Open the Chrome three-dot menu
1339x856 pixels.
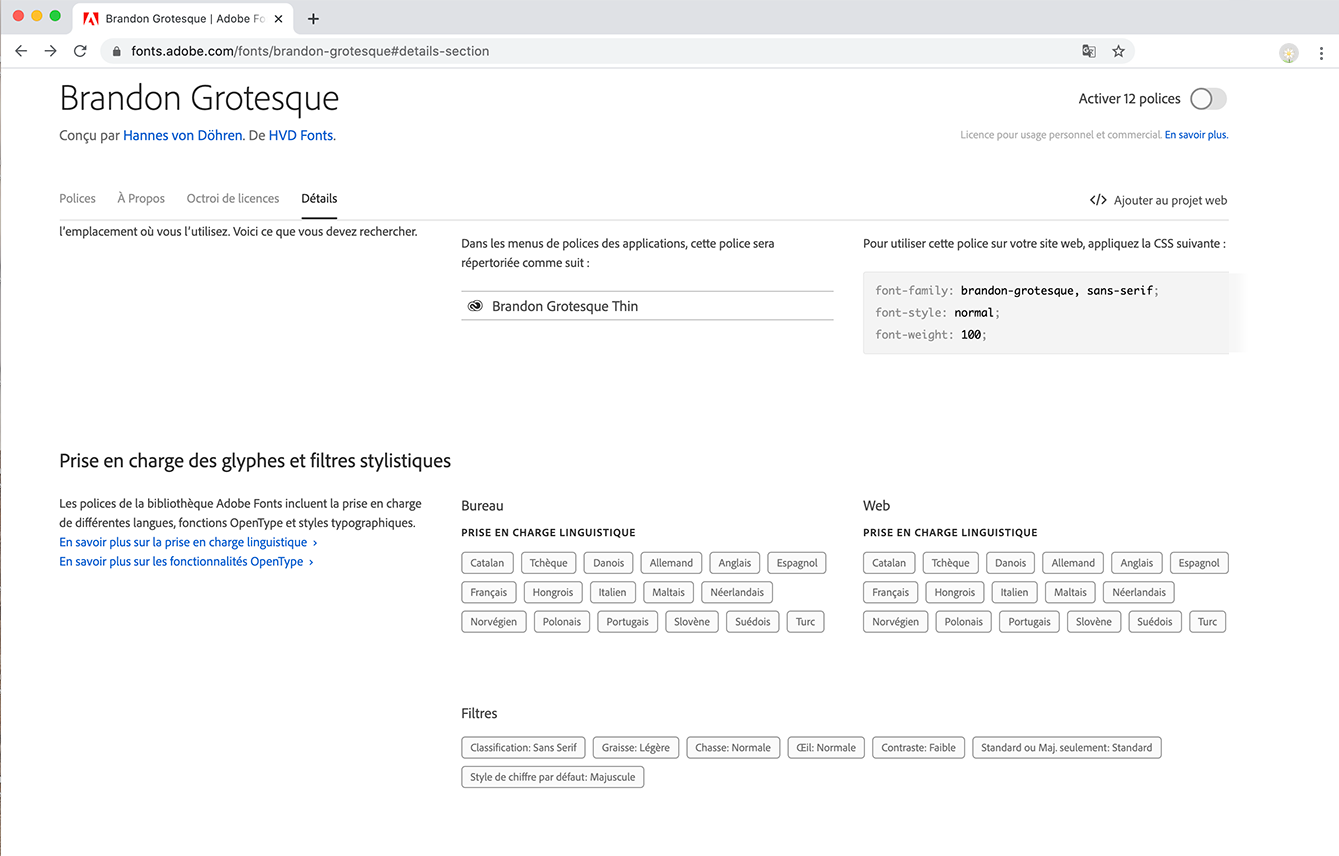1321,53
